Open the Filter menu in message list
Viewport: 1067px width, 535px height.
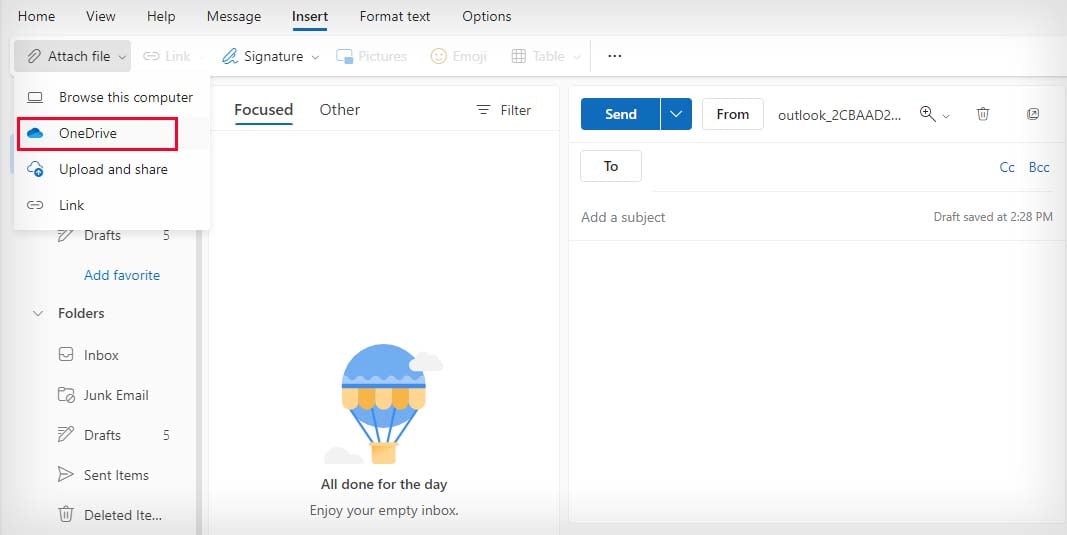[x=504, y=110]
